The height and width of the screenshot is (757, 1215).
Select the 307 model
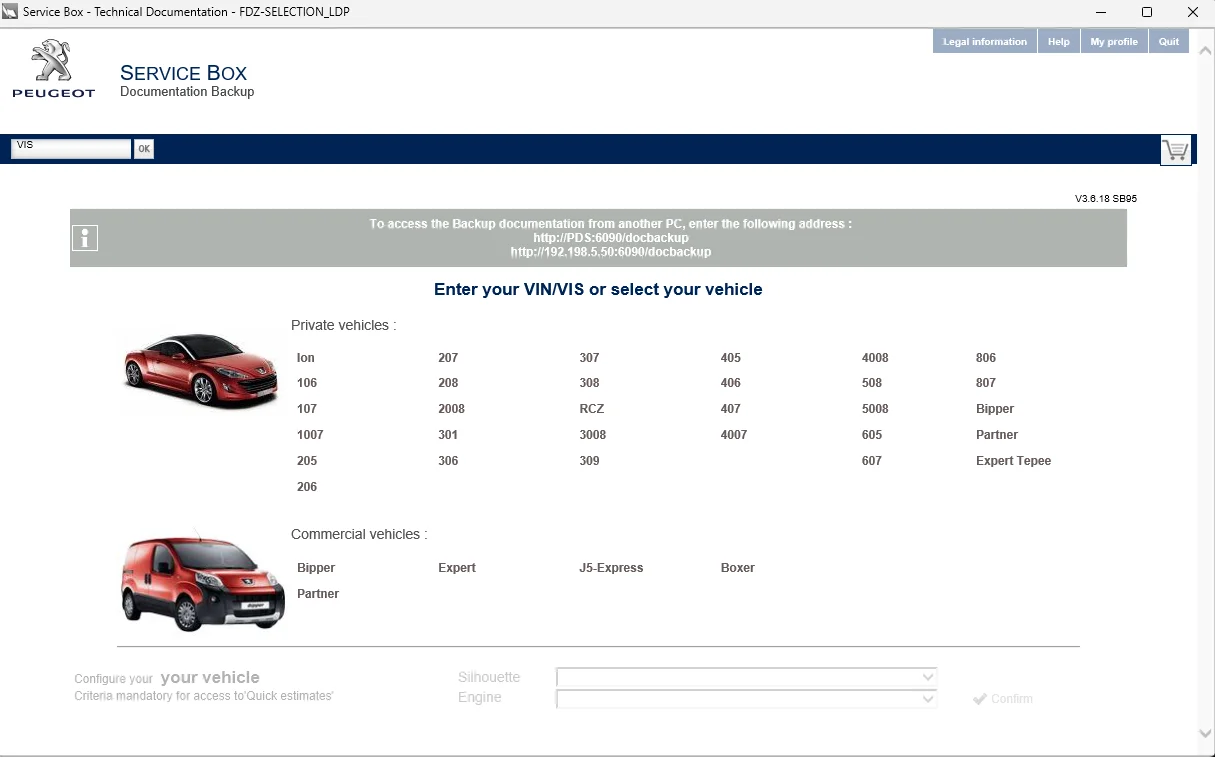(x=589, y=358)
